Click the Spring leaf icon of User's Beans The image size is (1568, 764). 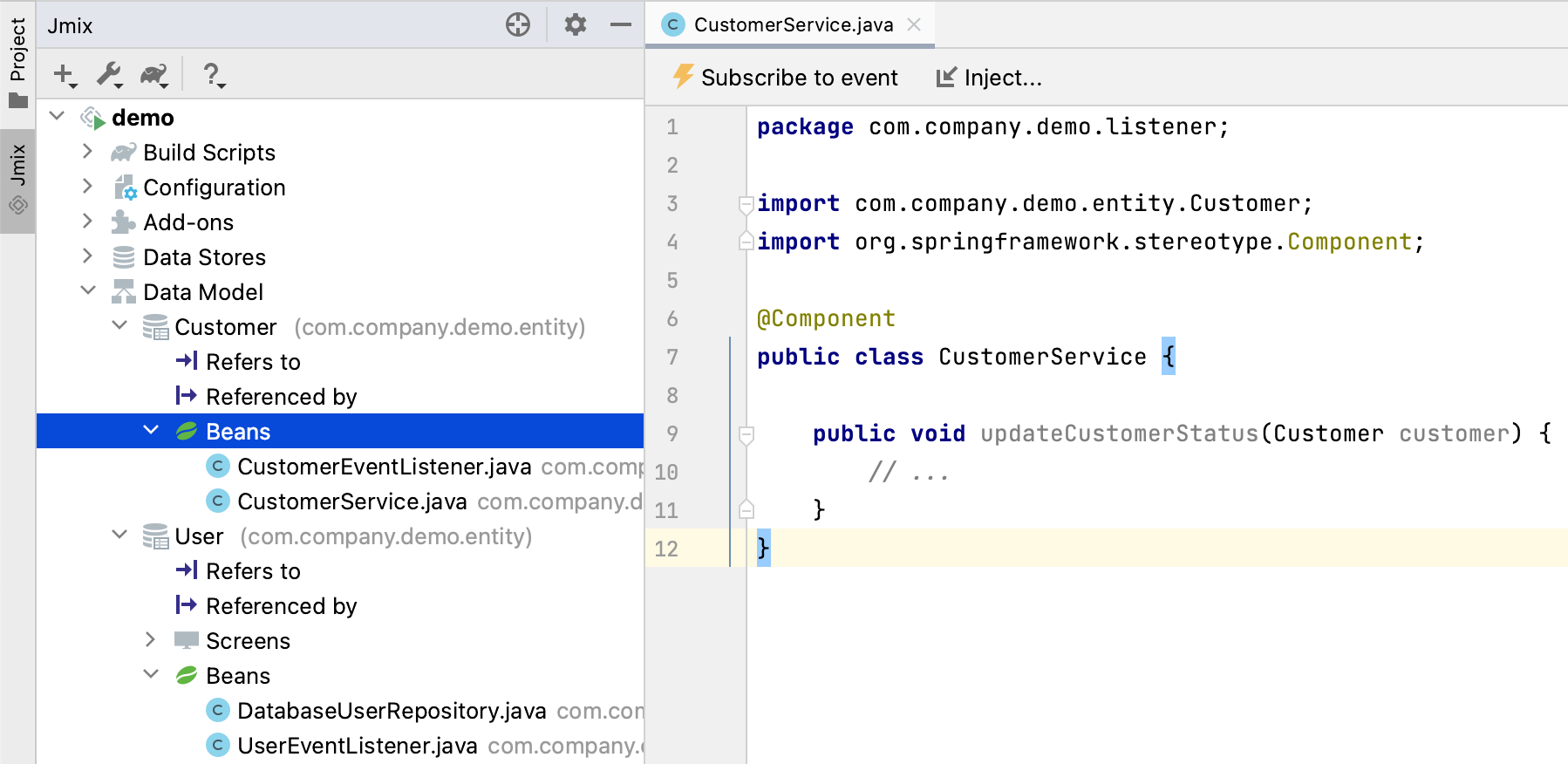coord(187,675)
